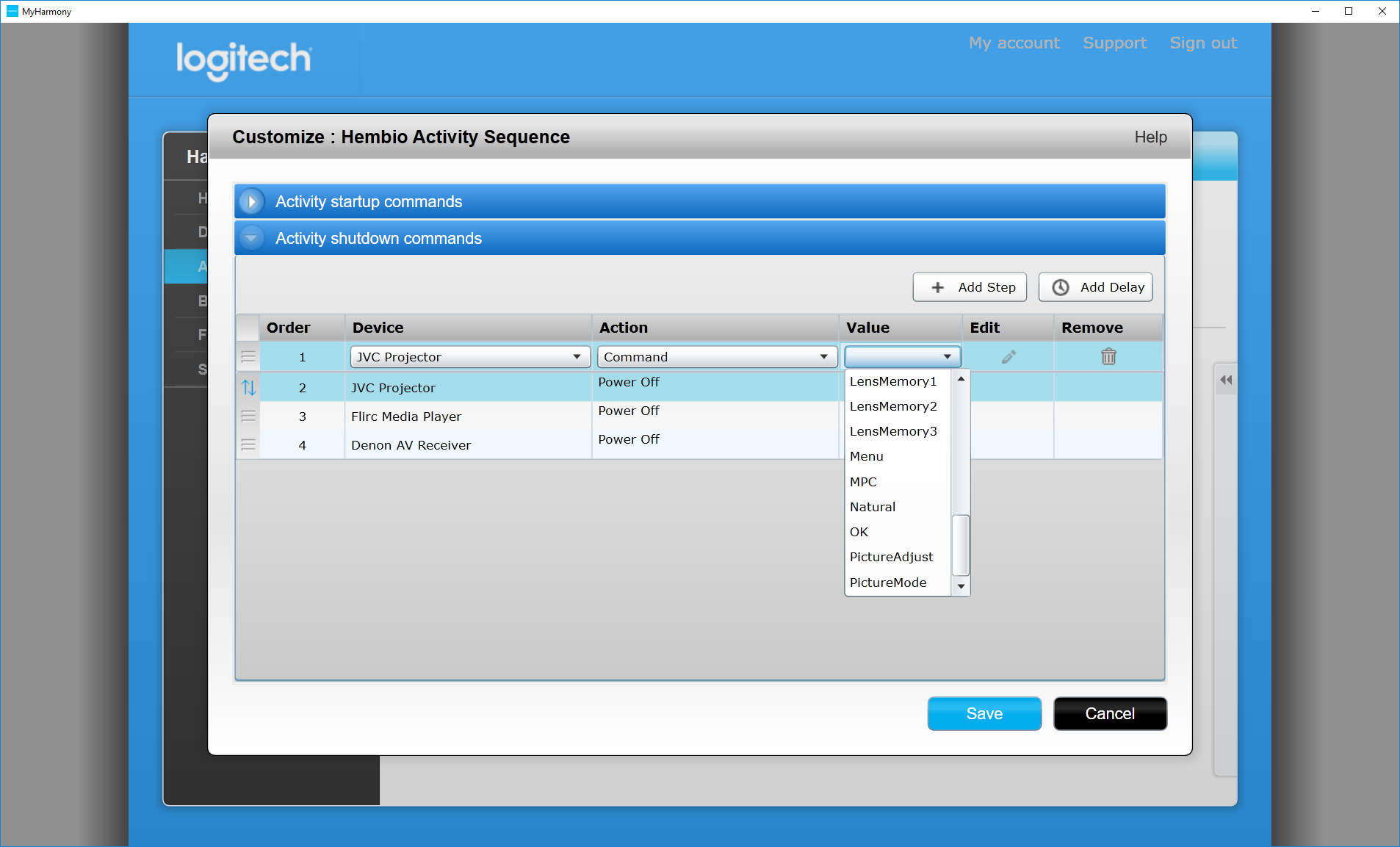
Task: Close the open Value dropdown in row 1
Action: pos(903,357)
